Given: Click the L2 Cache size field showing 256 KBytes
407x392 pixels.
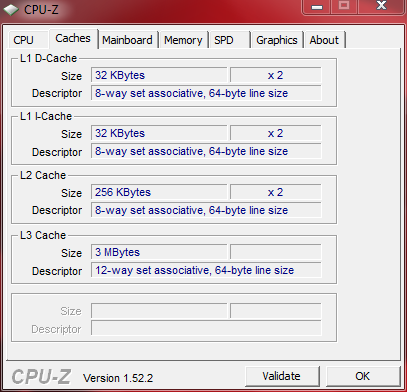Looking at the screenshot, I should click(159, 192).
